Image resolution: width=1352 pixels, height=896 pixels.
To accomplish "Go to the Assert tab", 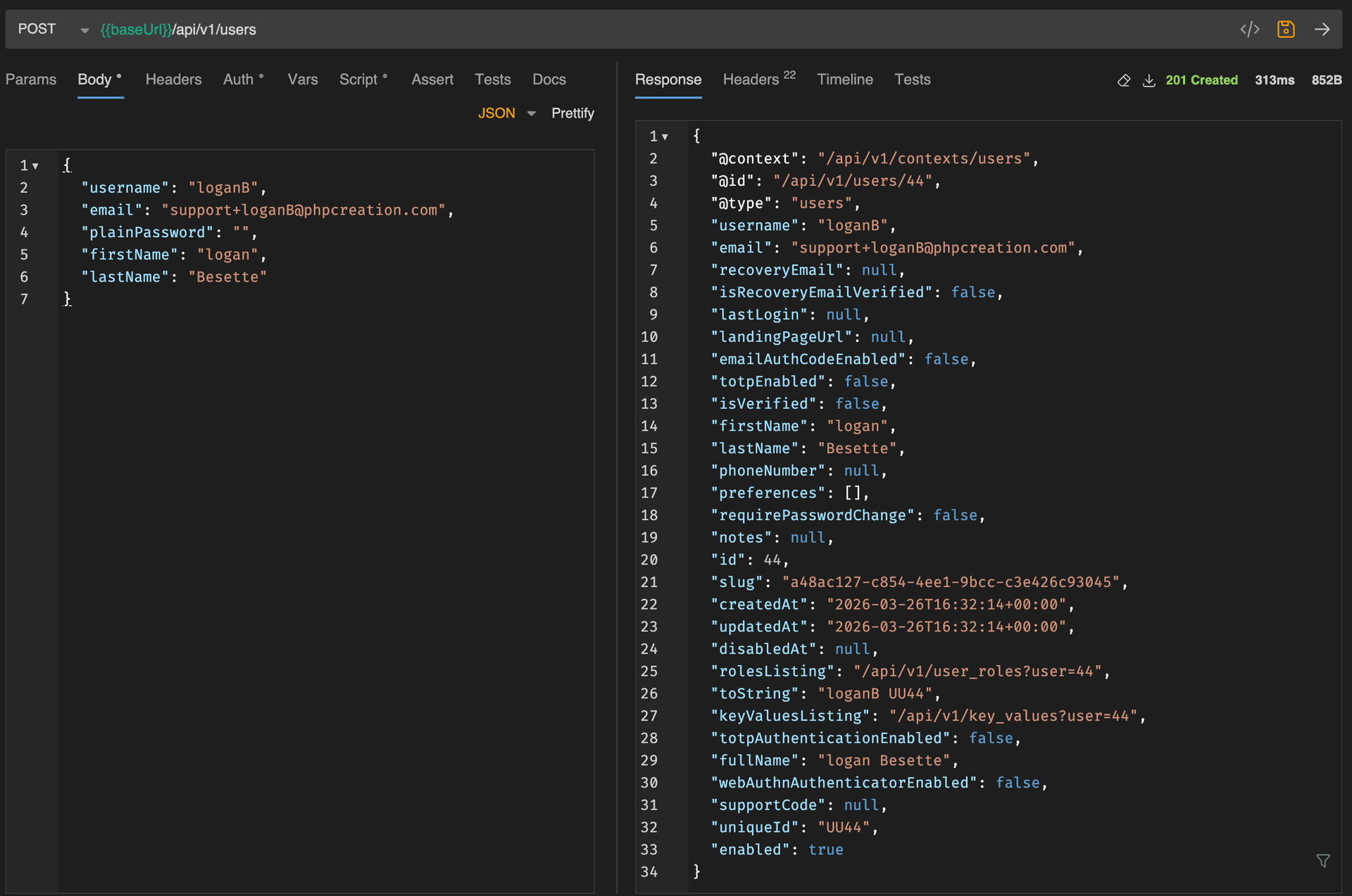I will tap(432, 80).
